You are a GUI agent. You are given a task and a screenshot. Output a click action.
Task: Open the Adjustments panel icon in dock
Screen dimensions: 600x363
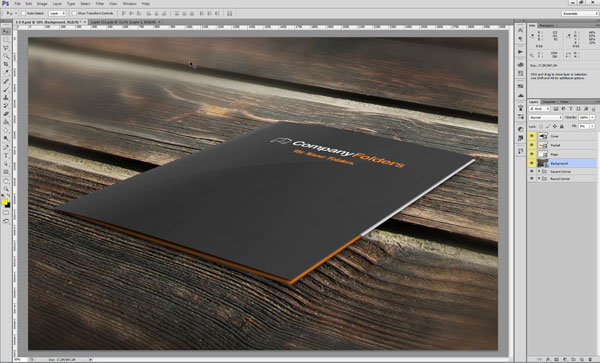[x=520, y=129]
